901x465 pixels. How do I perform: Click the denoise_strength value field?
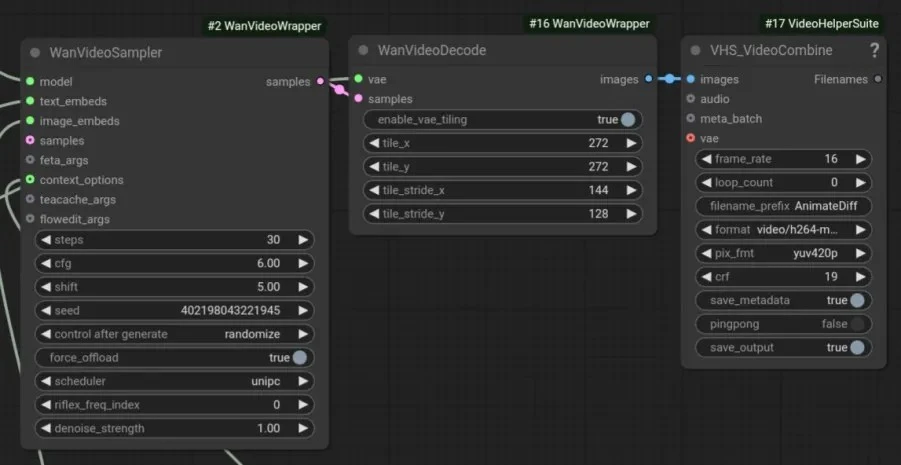[x=175, y=428]
